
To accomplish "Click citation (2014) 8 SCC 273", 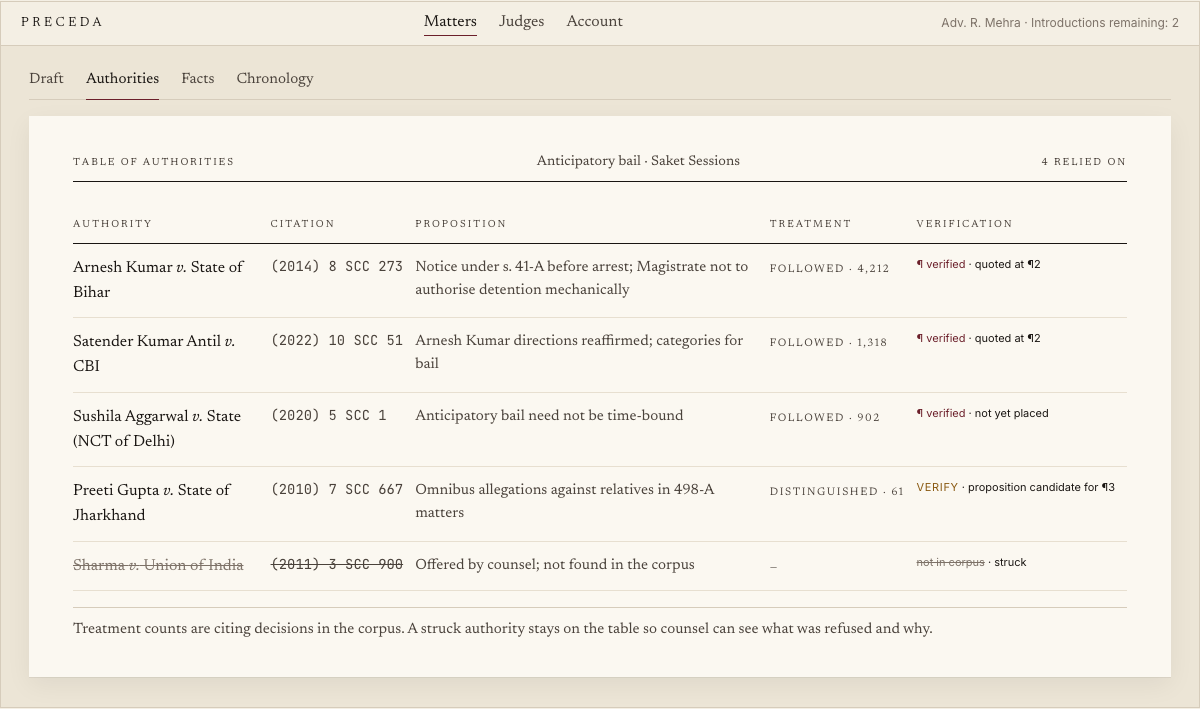I will [x=337, y=267].
